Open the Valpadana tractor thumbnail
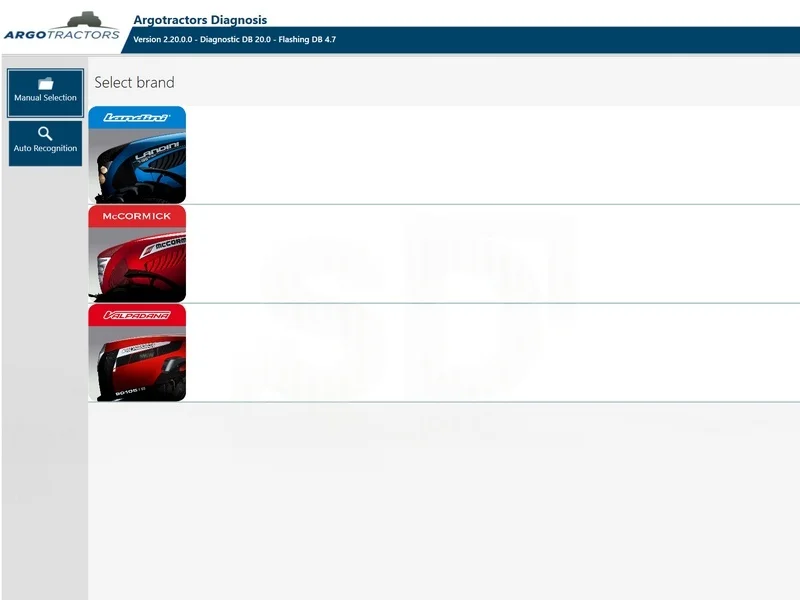This screenshot has width=800, height=600. [x=138, y=356]
